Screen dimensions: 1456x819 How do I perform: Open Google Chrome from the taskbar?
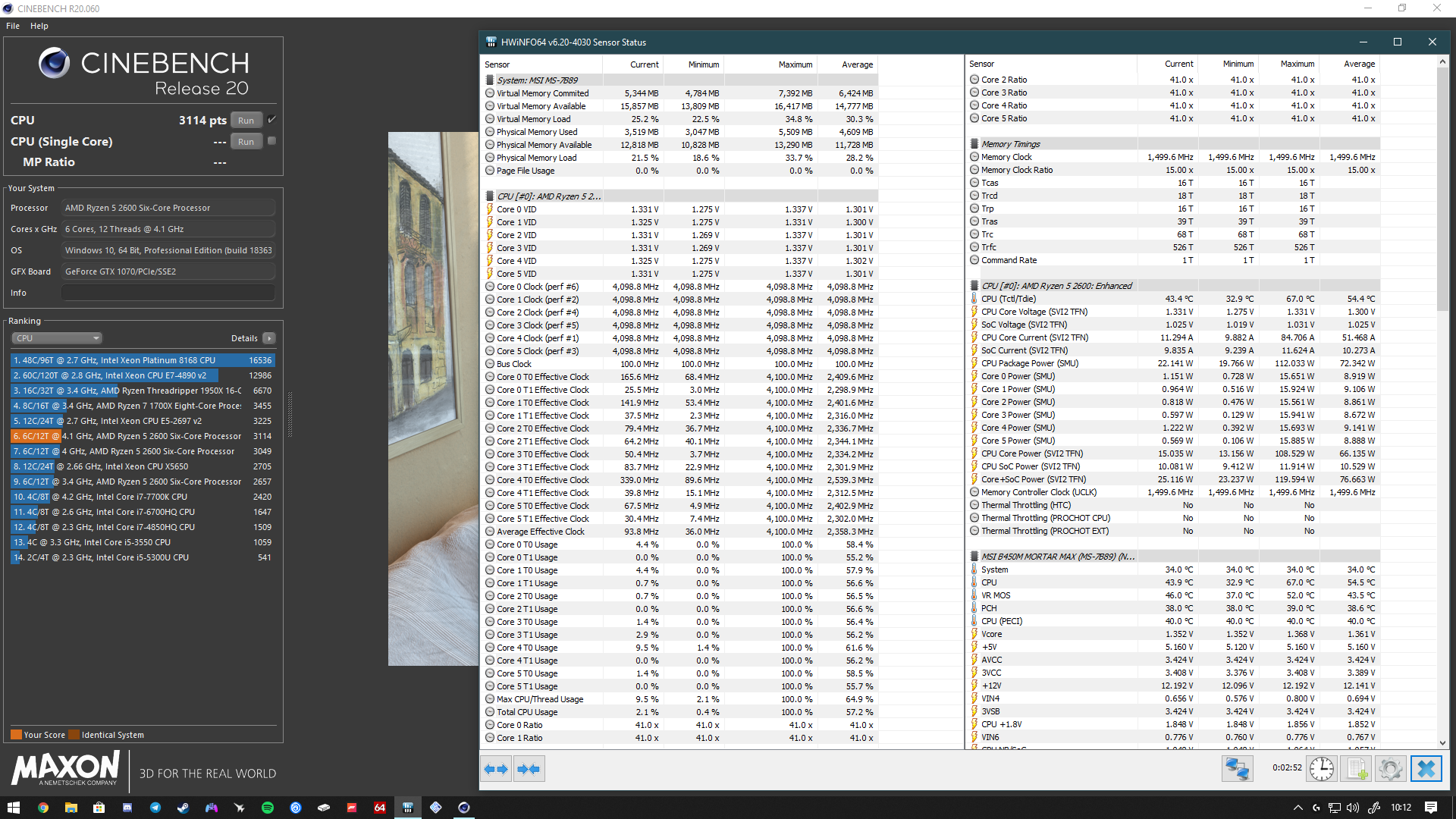pos(42,808)
